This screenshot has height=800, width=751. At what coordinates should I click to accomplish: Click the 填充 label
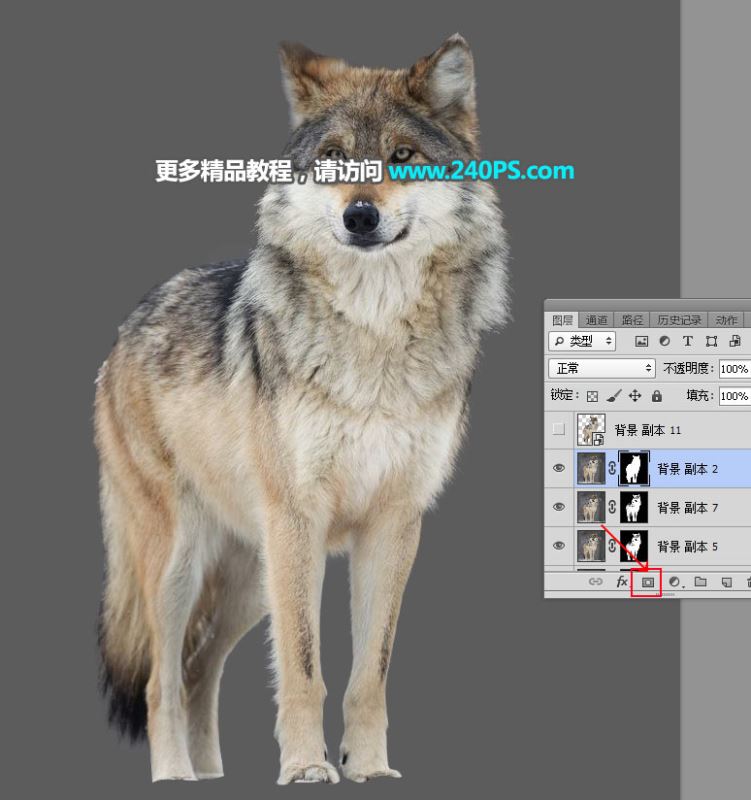tap(699, 395)
